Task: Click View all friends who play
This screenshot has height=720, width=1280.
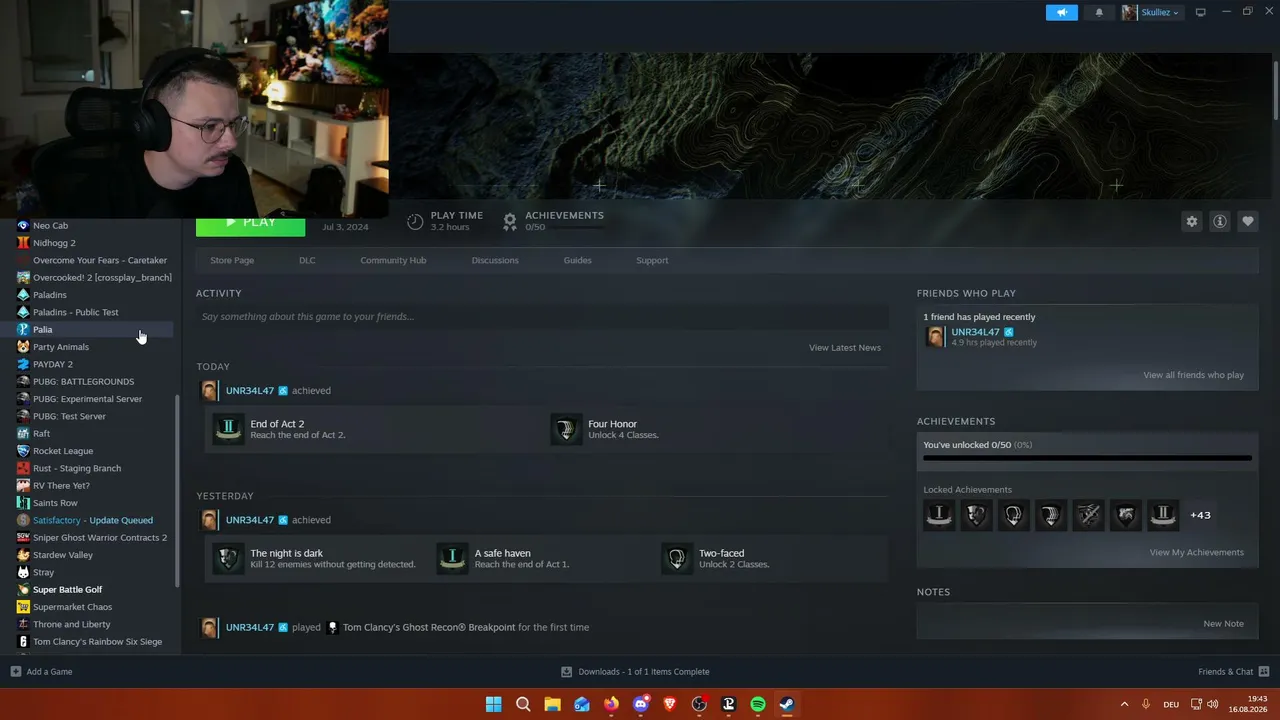Action: (x=1194, y=375)
